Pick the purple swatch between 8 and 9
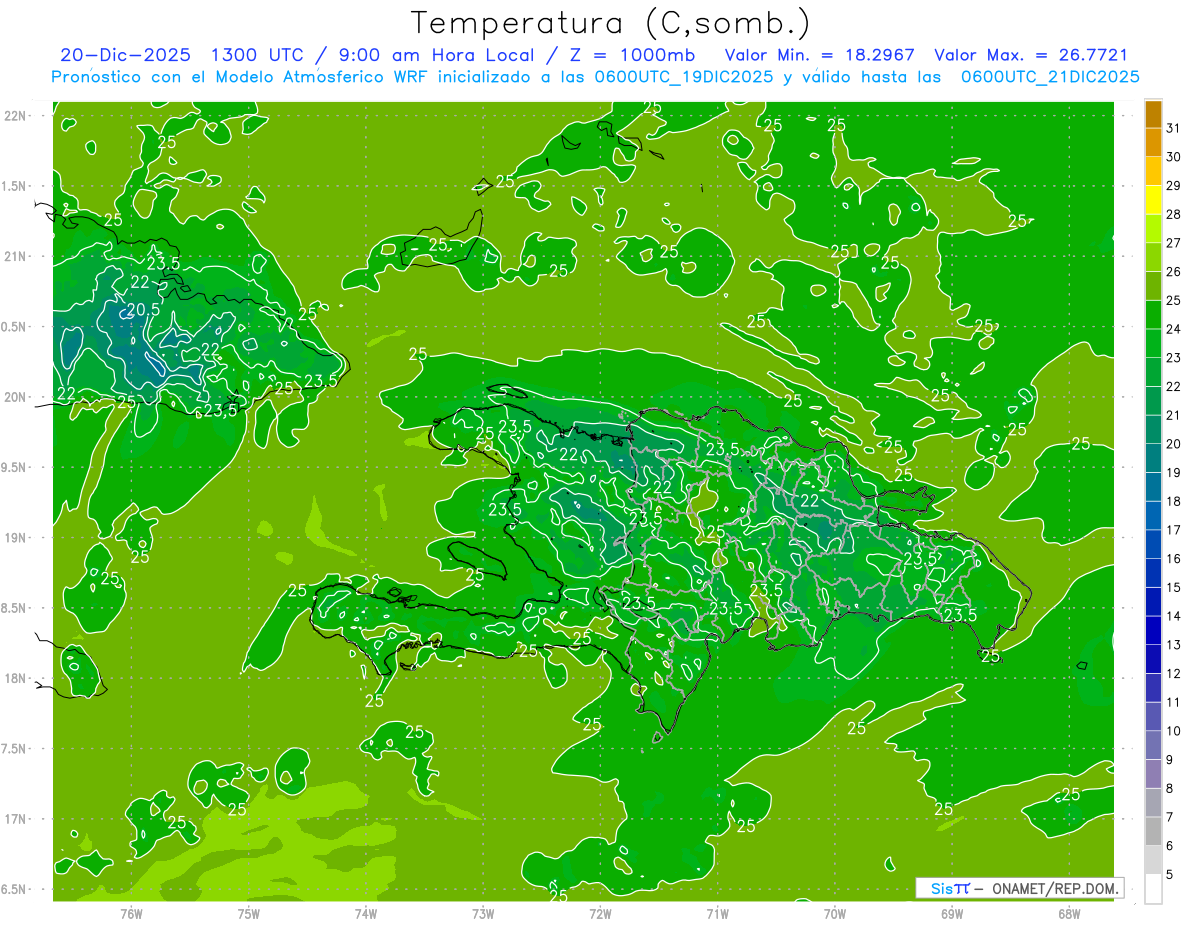 [1153, 774]
